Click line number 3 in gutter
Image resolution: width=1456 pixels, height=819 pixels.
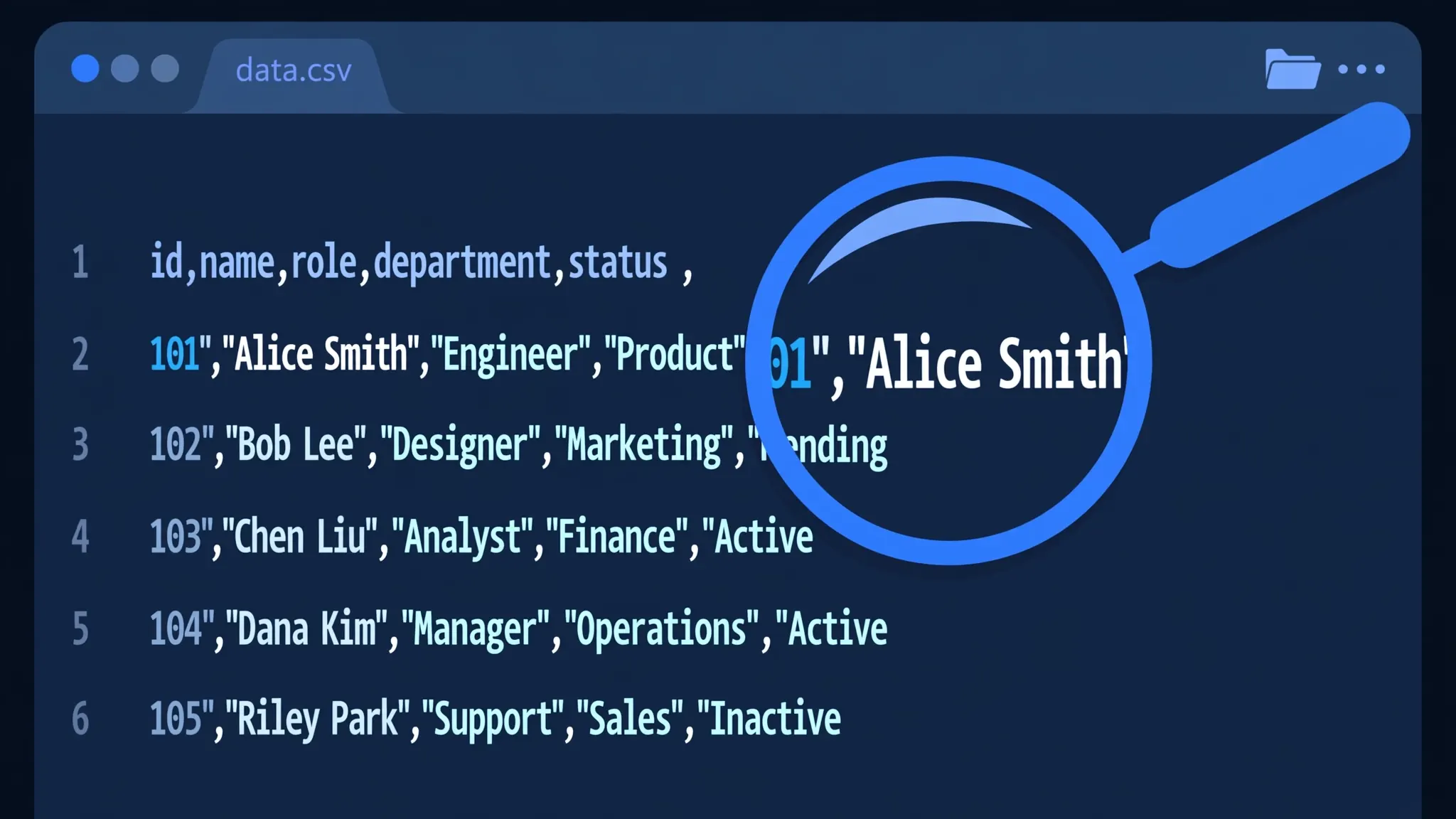[80, 444]
